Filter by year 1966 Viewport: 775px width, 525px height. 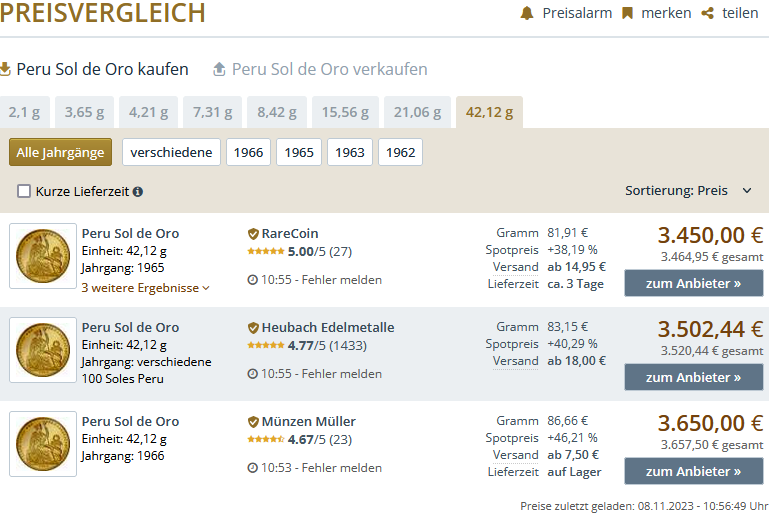coord(249,153)
